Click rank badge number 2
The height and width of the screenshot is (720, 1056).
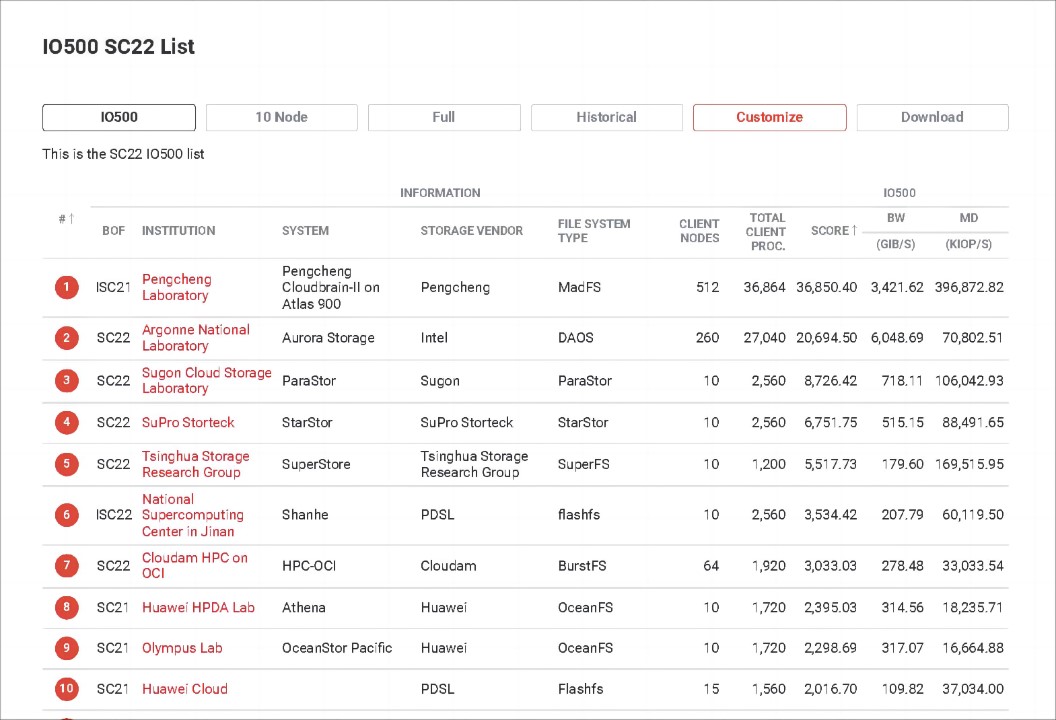tap(67, 338)
